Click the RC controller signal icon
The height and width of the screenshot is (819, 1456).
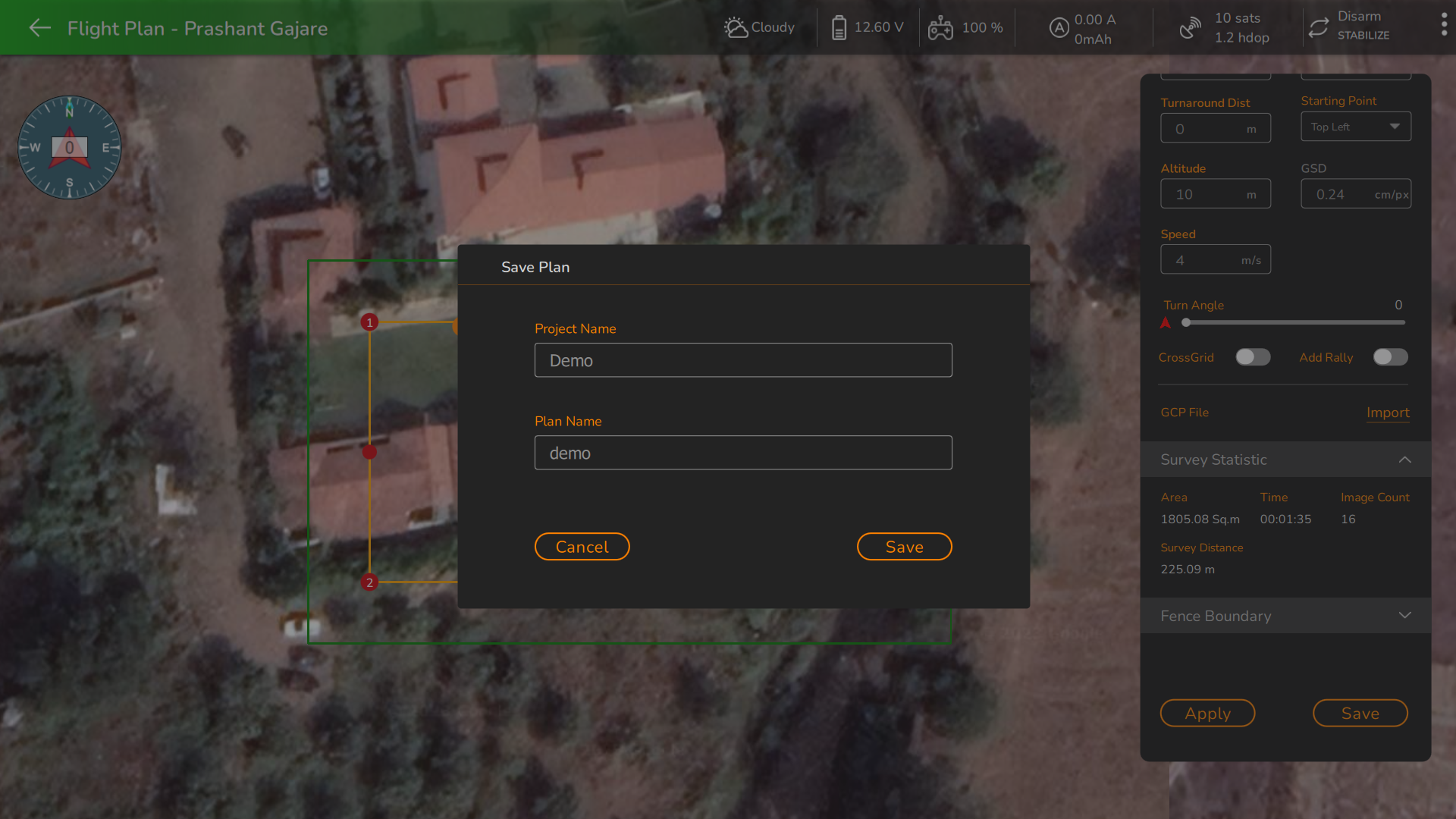pyautogui.click(x=940, y=28)
